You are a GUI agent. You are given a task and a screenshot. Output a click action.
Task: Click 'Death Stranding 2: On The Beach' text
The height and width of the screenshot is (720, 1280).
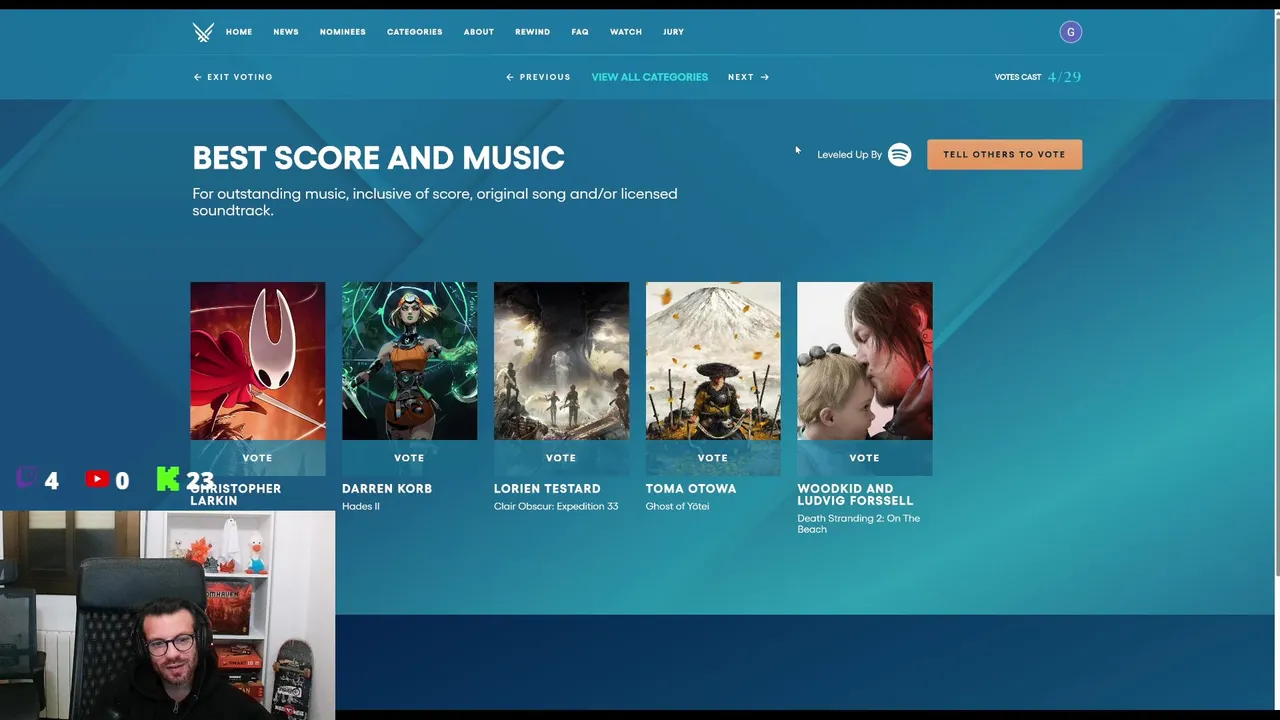click(x=858, y=524)
